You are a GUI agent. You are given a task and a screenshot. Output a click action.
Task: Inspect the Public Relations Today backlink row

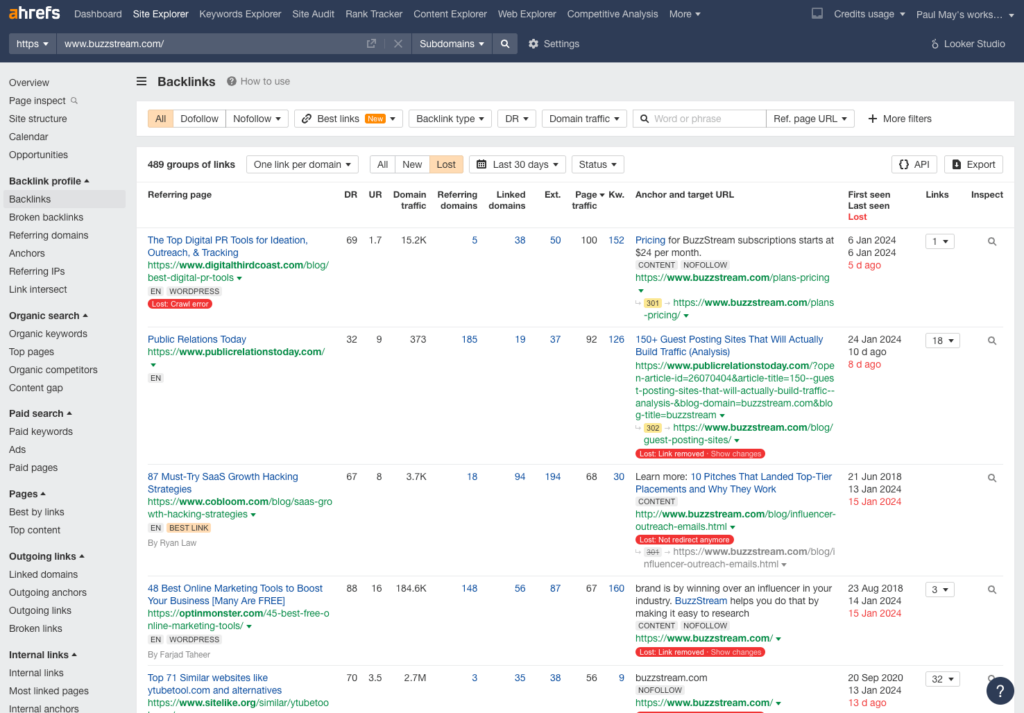click(x=992, y=341)
